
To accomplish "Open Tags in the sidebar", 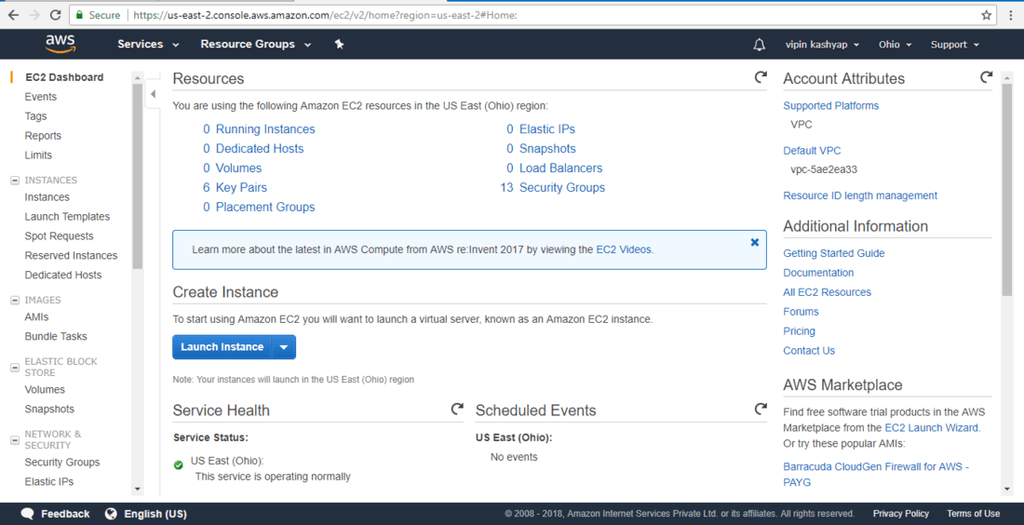I will 35,116.
